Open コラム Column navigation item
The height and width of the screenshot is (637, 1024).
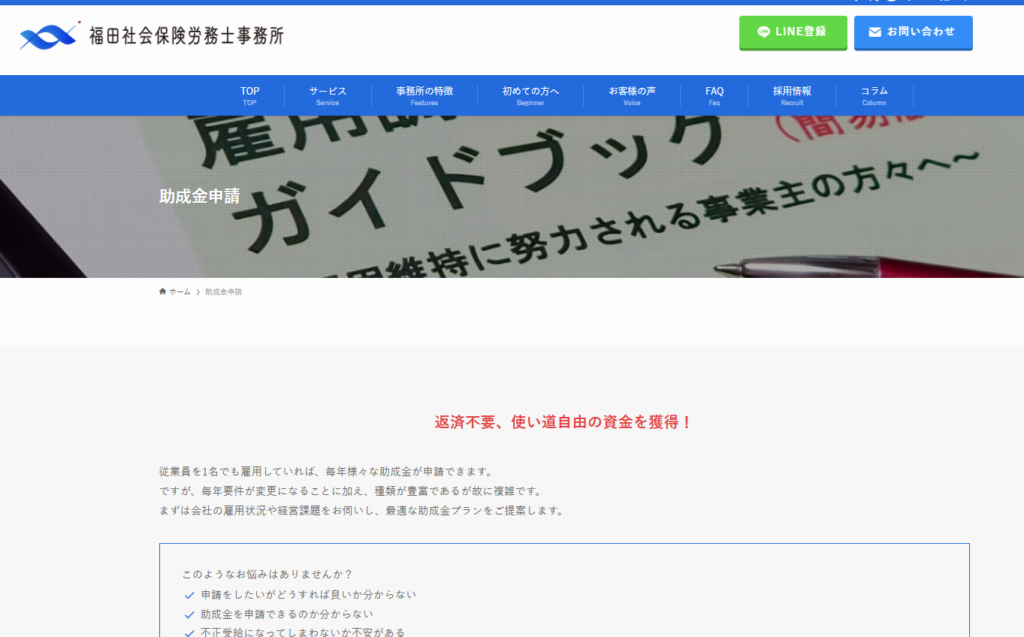pos(874,95)
